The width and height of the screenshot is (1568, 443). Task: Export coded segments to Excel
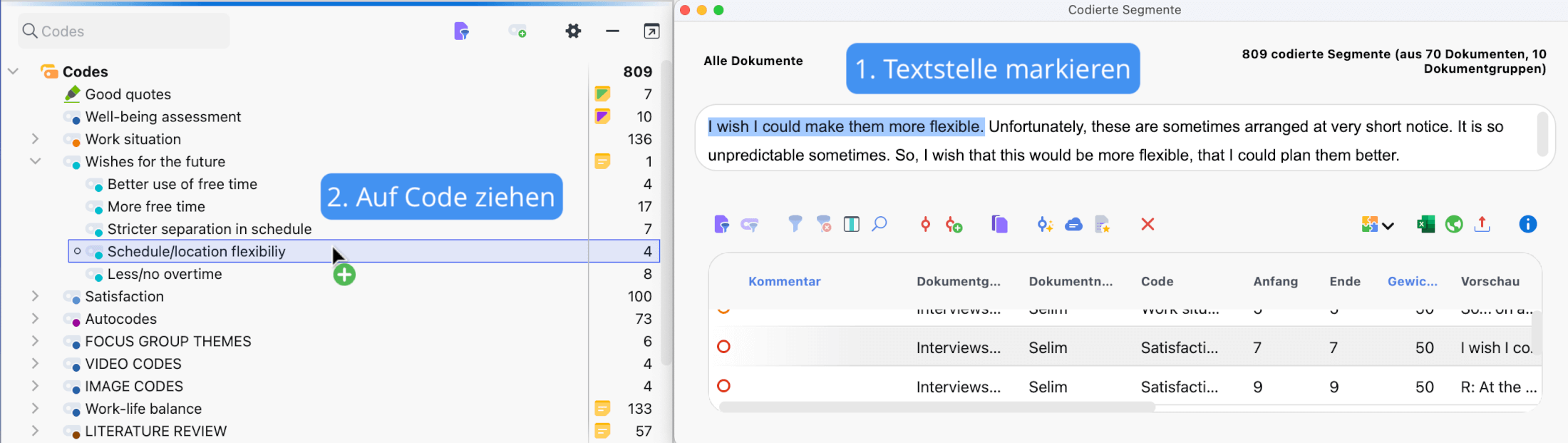[x=1425, y=225]
